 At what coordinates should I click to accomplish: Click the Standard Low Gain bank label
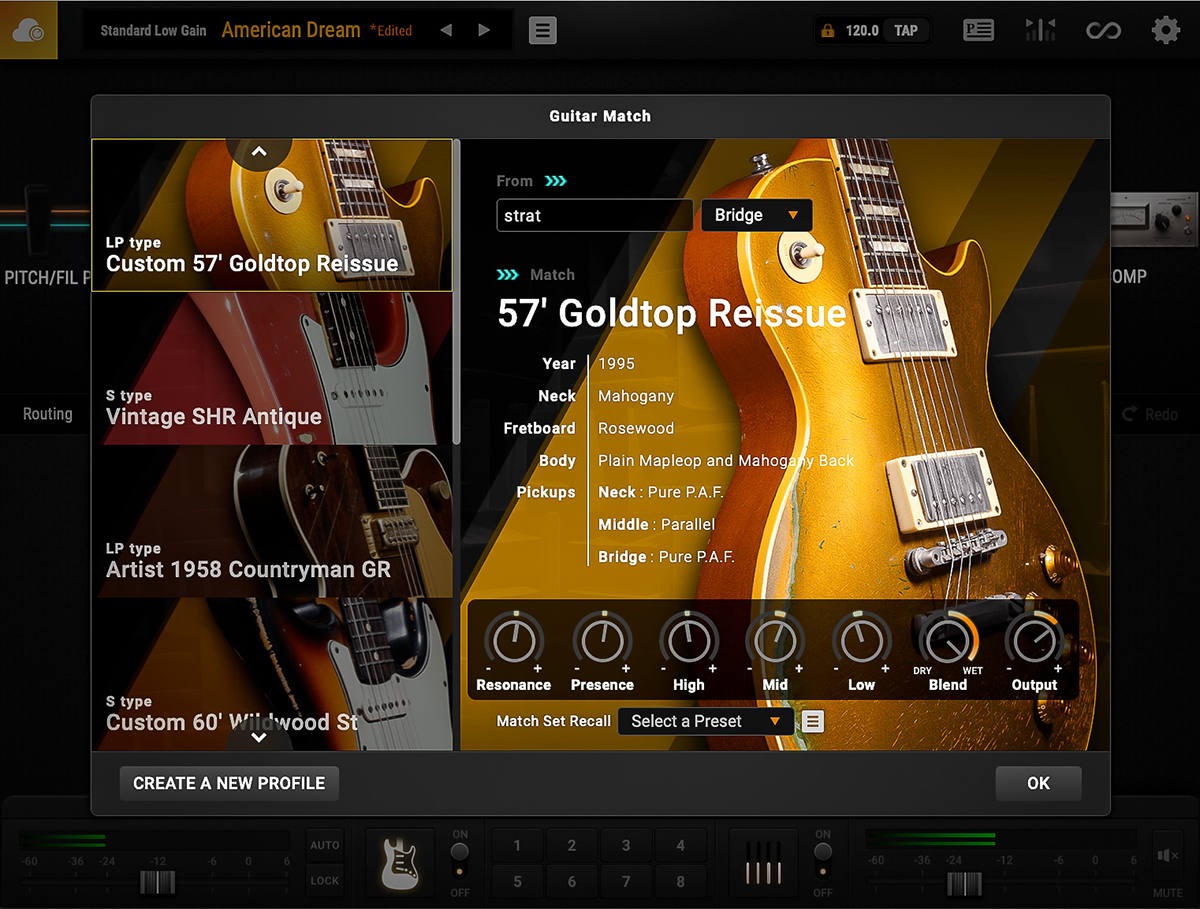[153, 30]
